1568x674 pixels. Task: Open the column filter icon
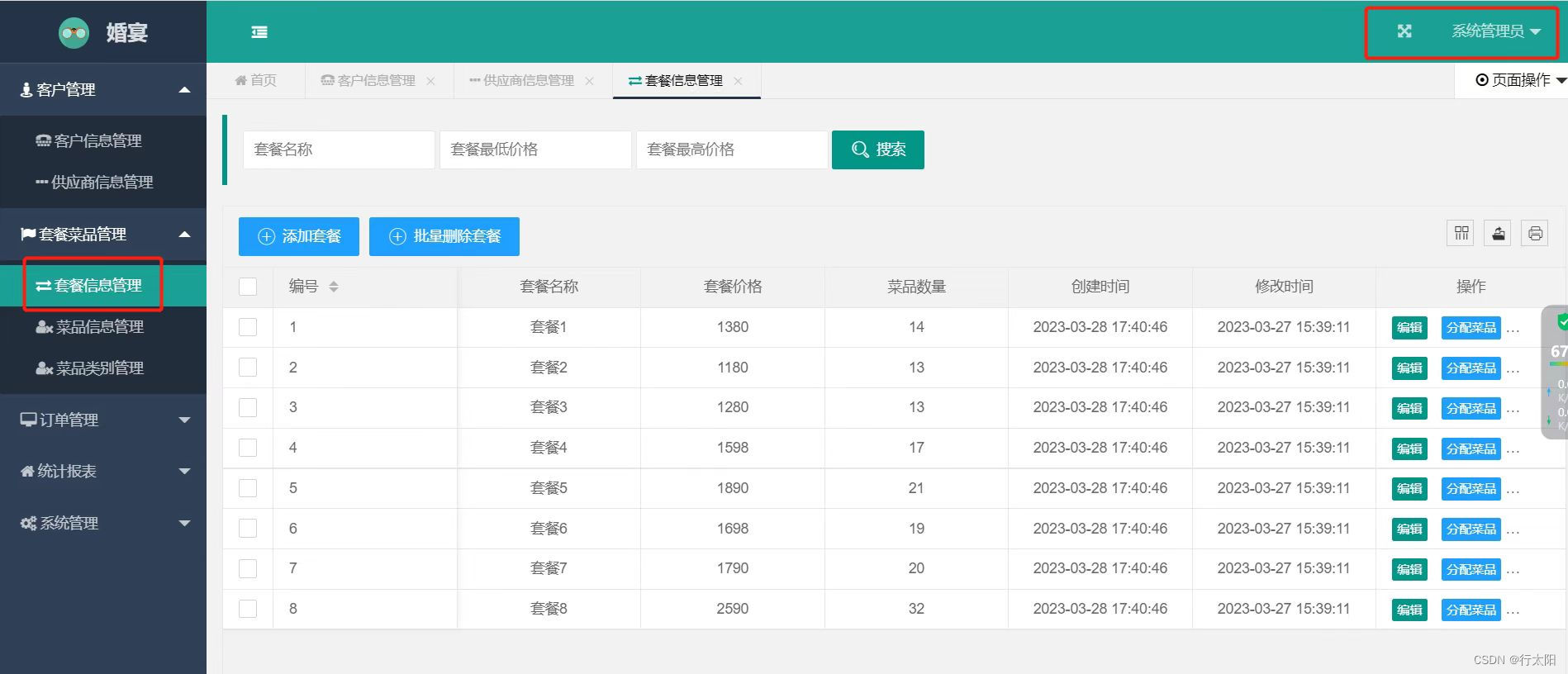[x=1461, y=234]
